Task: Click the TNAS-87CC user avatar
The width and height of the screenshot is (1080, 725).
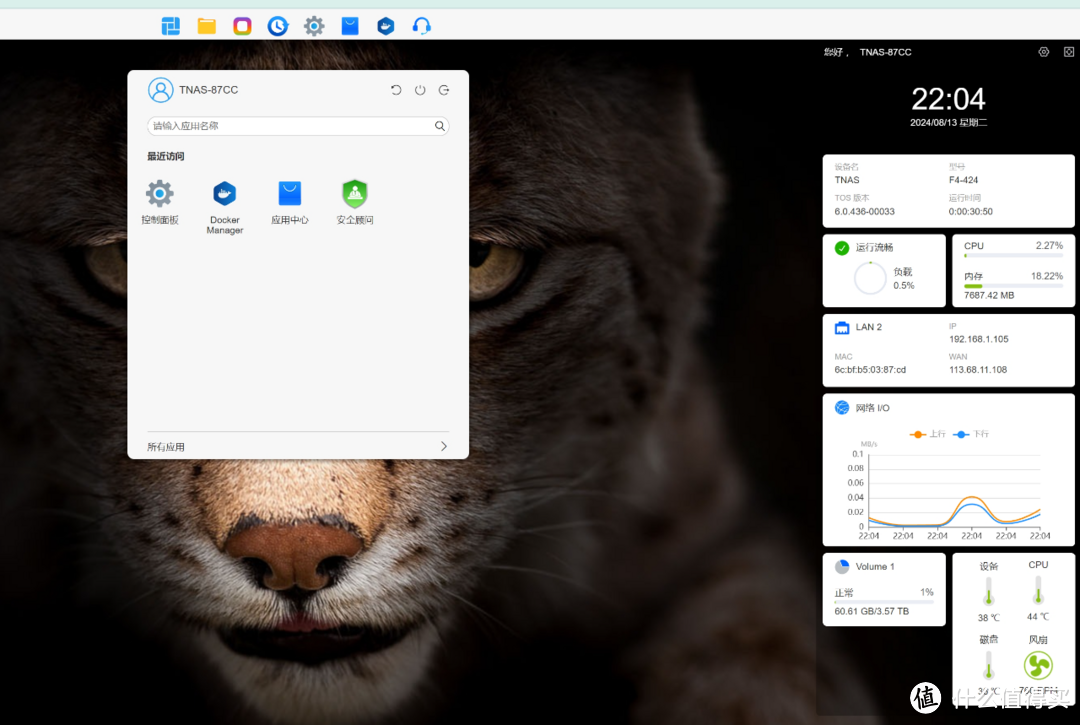Action: click(160, 90)
